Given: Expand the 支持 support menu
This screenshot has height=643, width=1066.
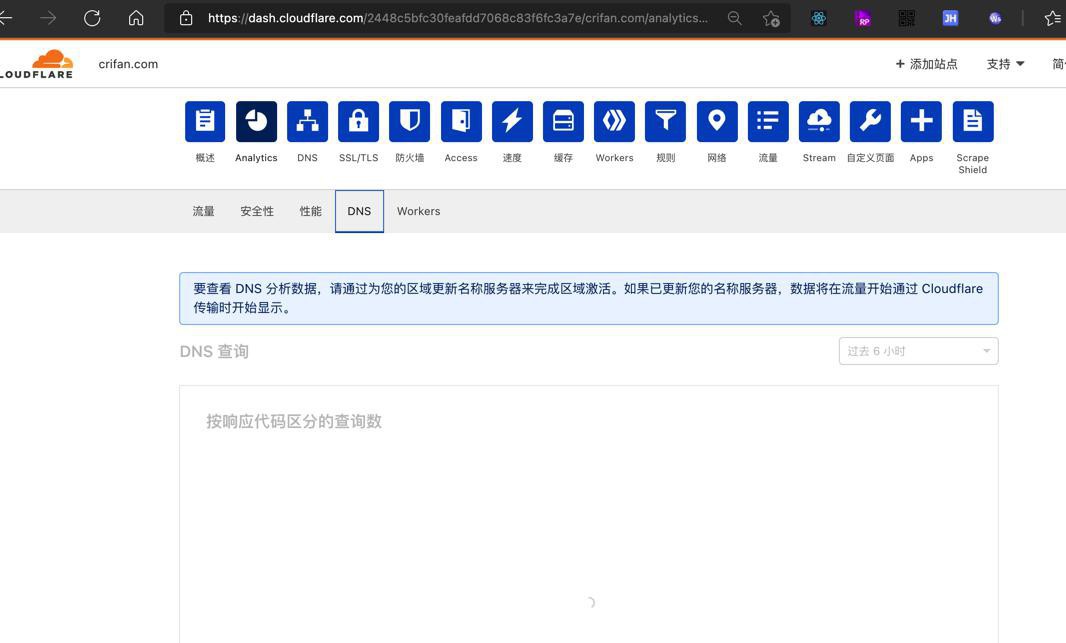Looking at the screenshot, I should (x=1005, y=64).
